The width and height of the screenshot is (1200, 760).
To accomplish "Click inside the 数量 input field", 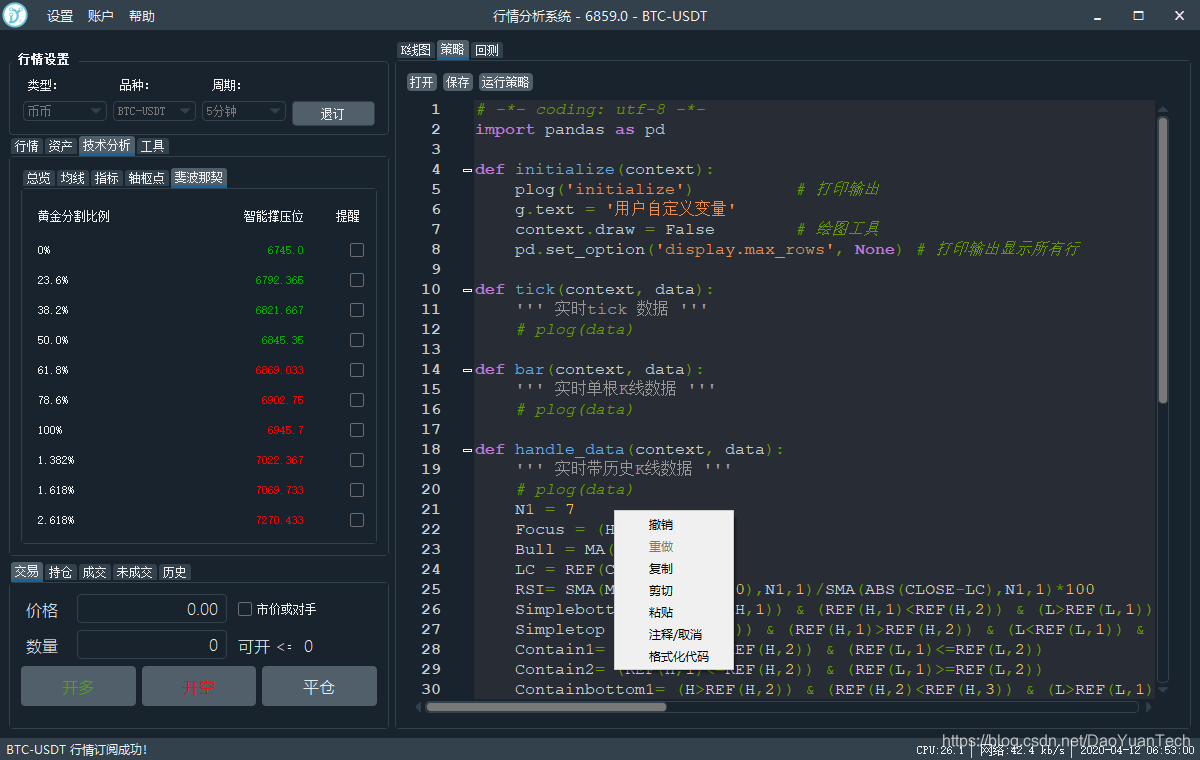I will click(x=151, y=645).
